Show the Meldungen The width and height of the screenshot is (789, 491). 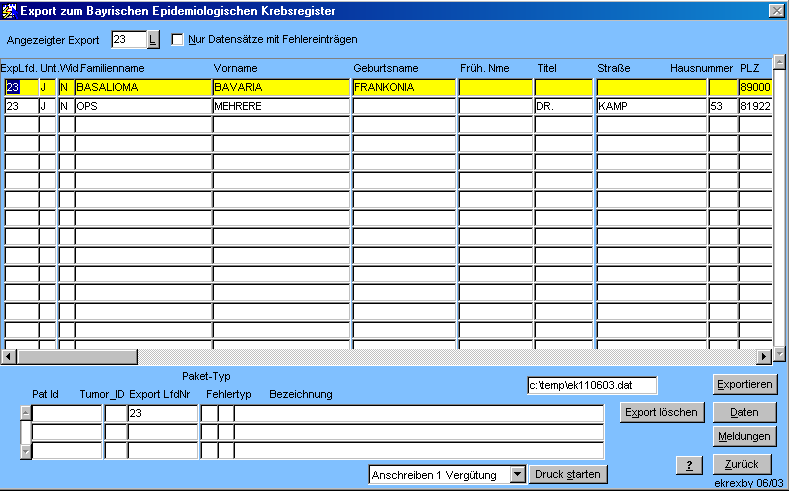[x=744, y=436]
